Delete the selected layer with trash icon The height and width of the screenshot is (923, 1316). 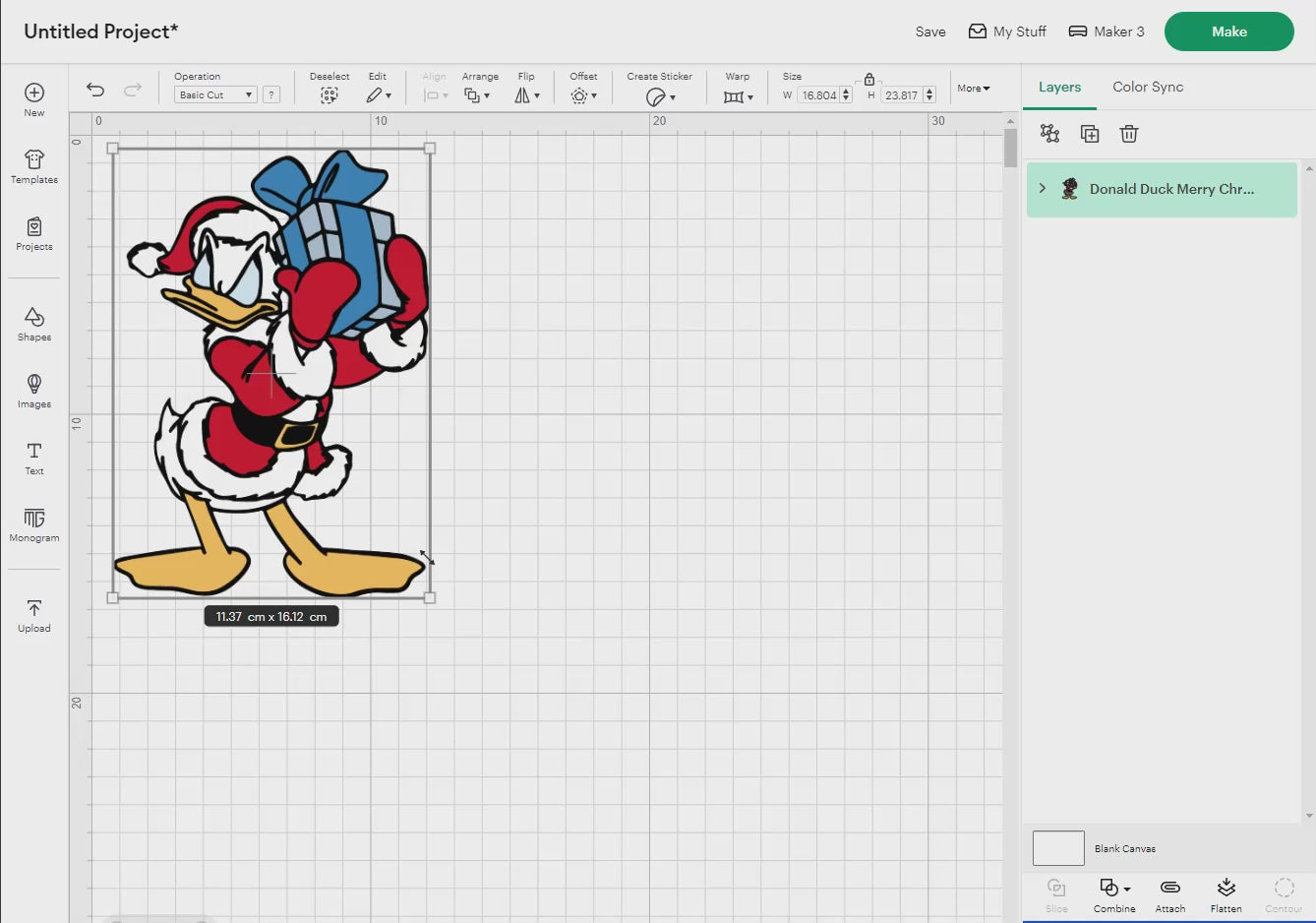(x=1129, y=134)
